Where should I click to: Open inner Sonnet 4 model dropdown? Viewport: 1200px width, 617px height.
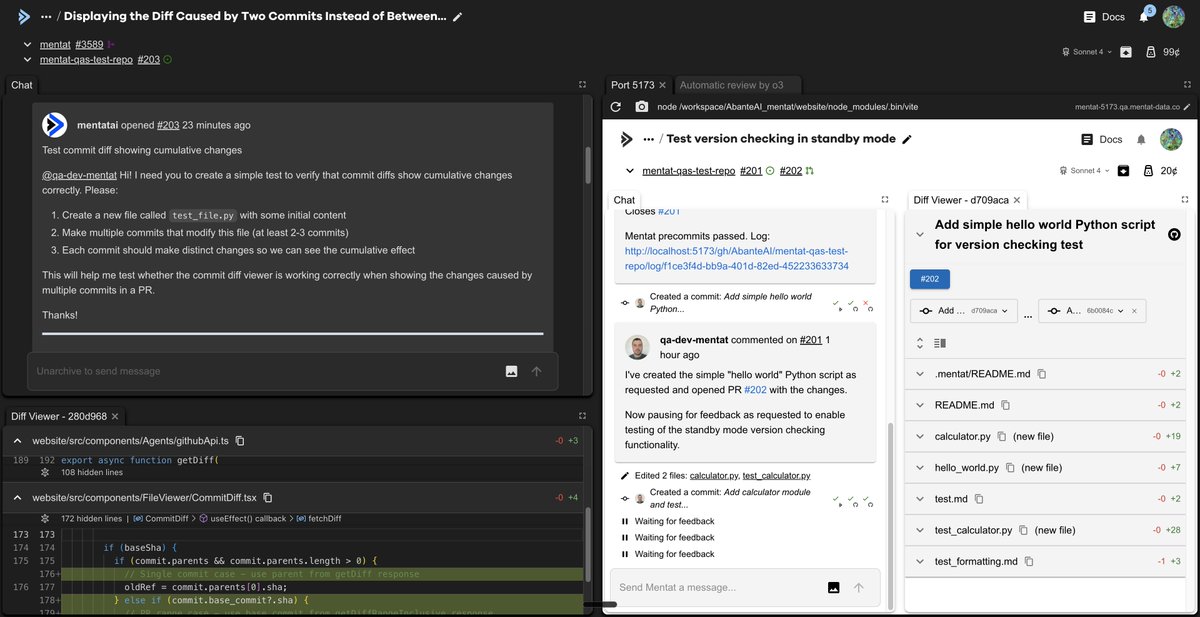(1084, 171)
